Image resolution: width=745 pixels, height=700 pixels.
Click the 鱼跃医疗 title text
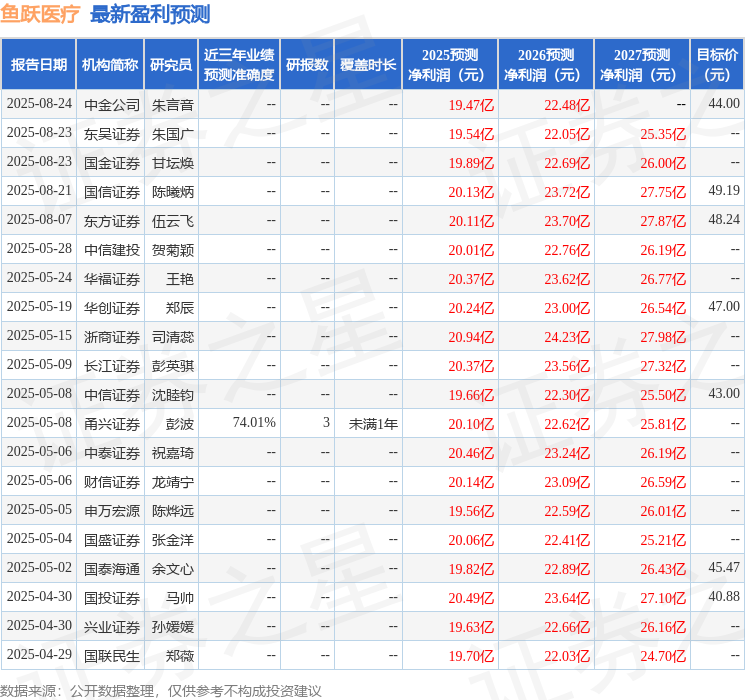pyautogui.click(x=40, y=14)
